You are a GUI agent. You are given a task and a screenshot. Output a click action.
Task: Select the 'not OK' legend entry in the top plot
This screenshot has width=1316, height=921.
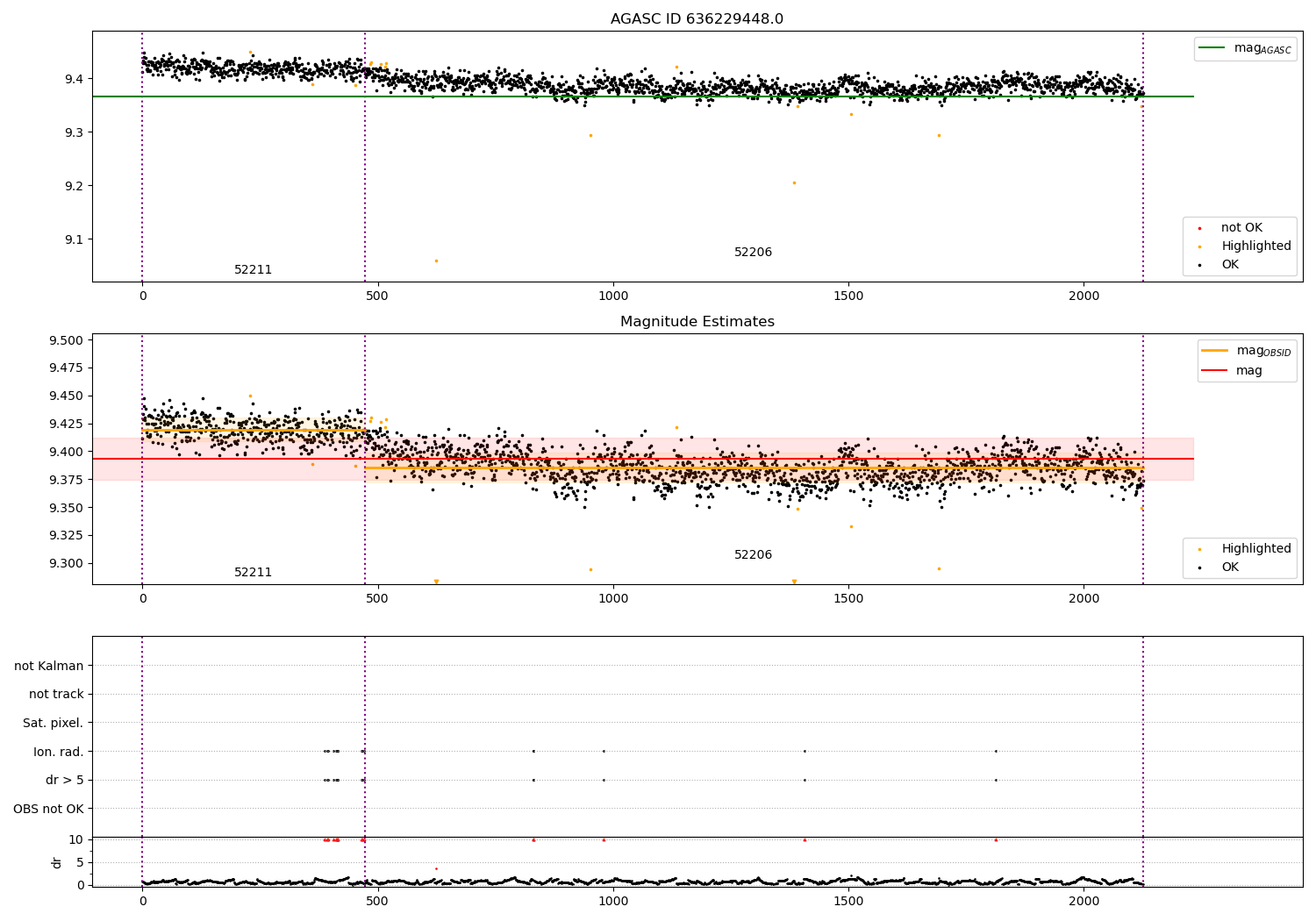(x=1241, y=228)
